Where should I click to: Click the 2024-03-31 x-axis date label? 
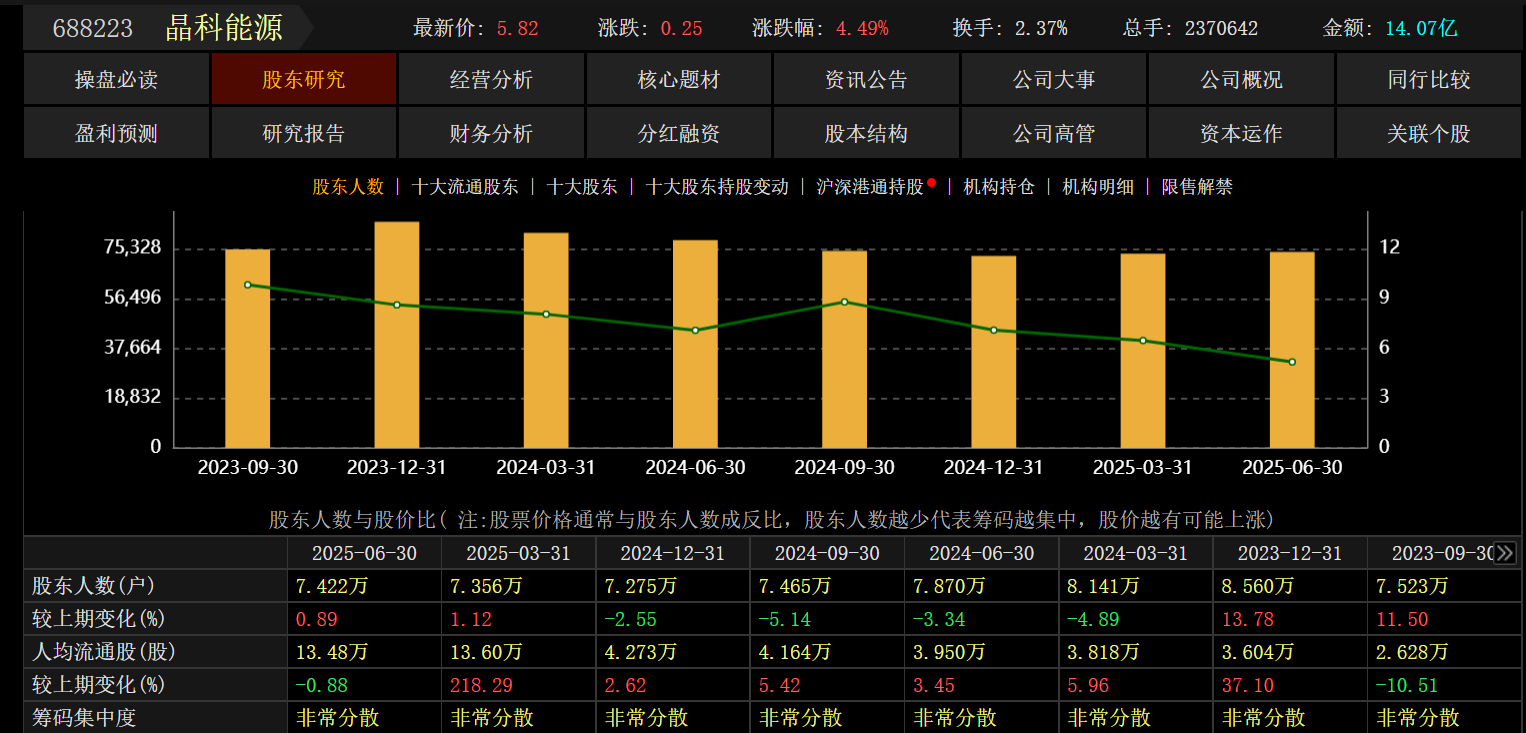pos(546,467)
